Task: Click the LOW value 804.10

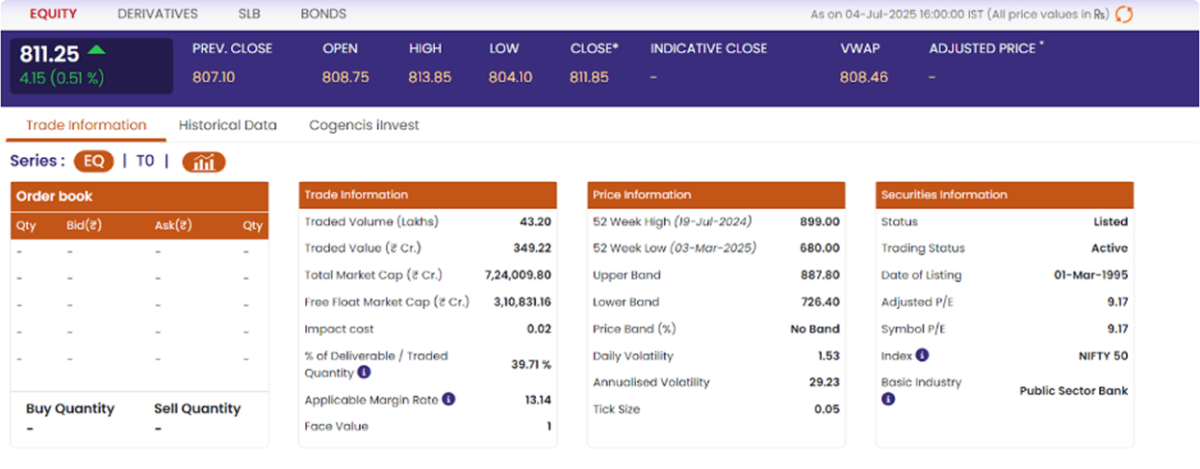Action: point(510,77)
